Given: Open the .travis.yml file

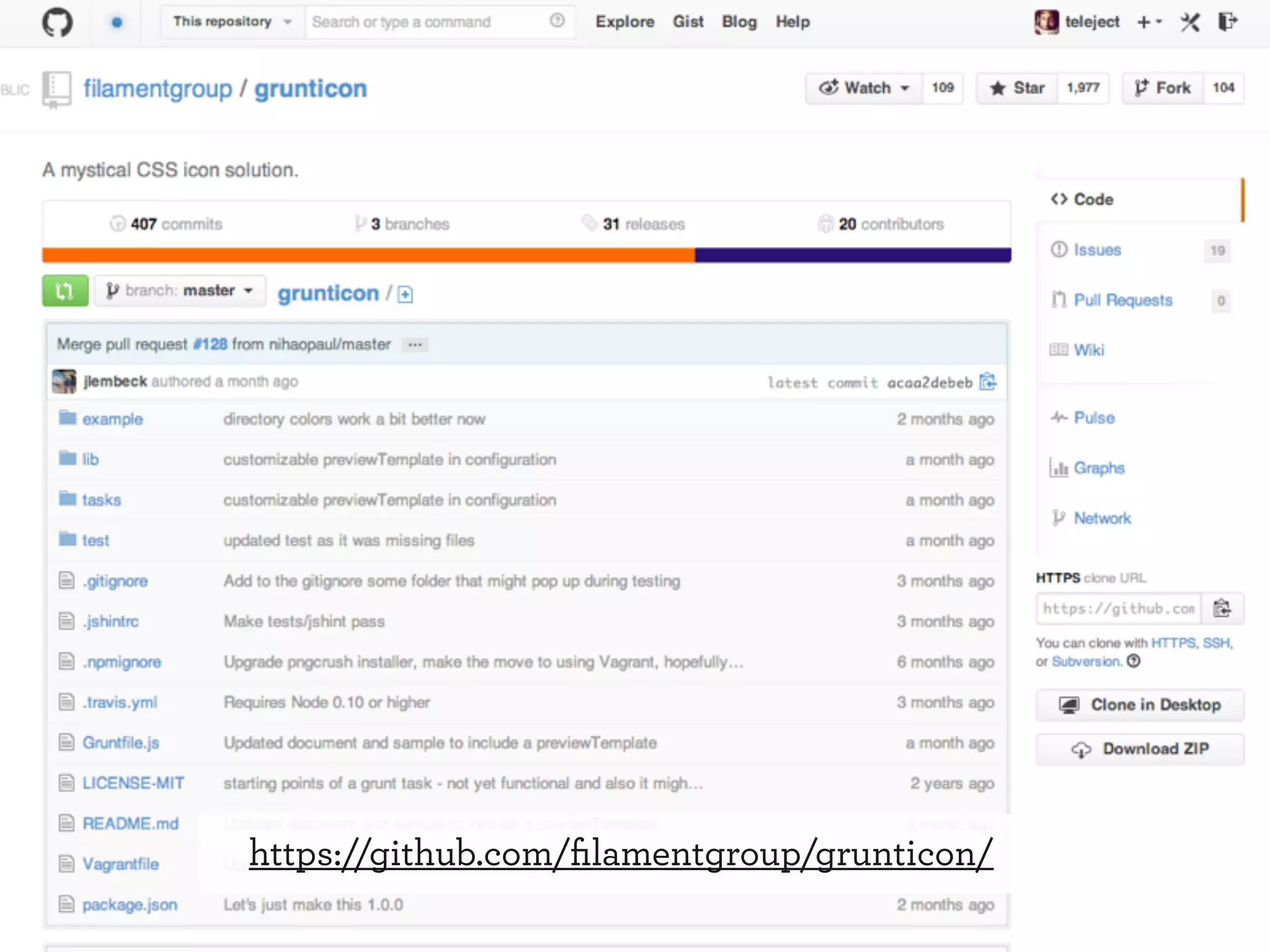Looking at the screenshot, I should [x=120, y=702].
